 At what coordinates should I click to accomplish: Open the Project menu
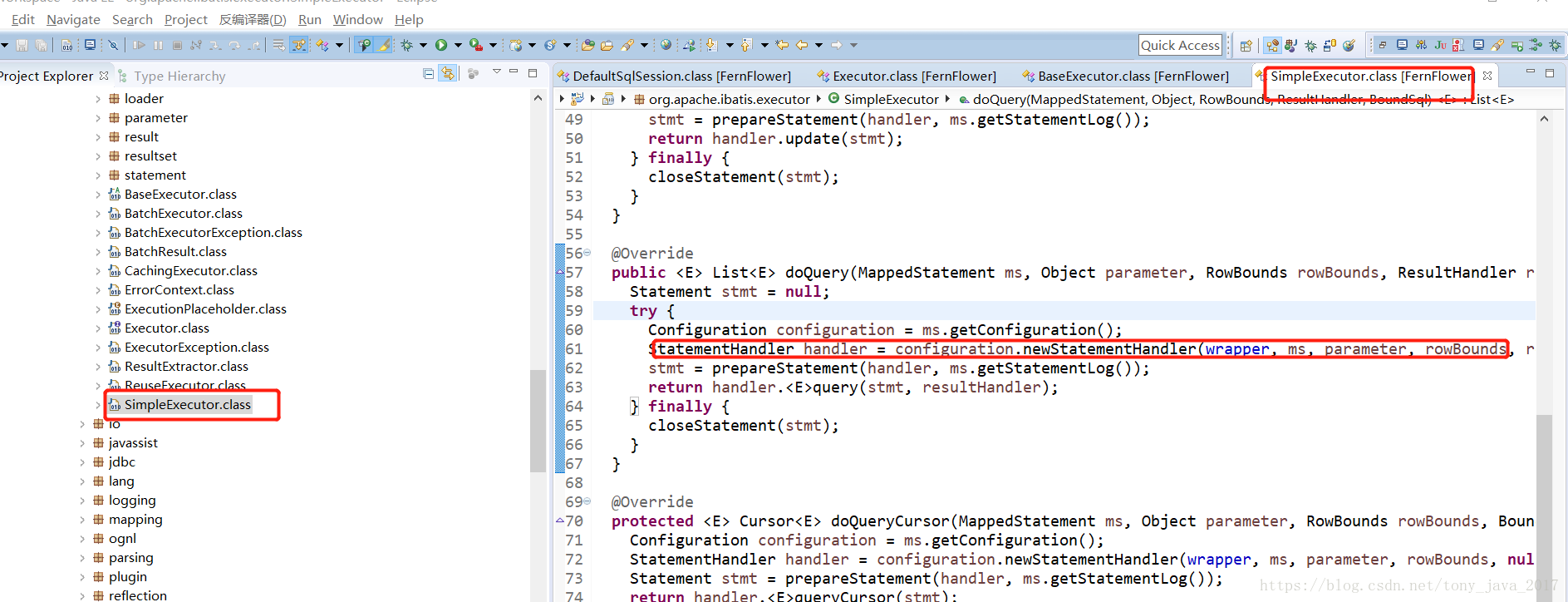click(x=186, y=19)
